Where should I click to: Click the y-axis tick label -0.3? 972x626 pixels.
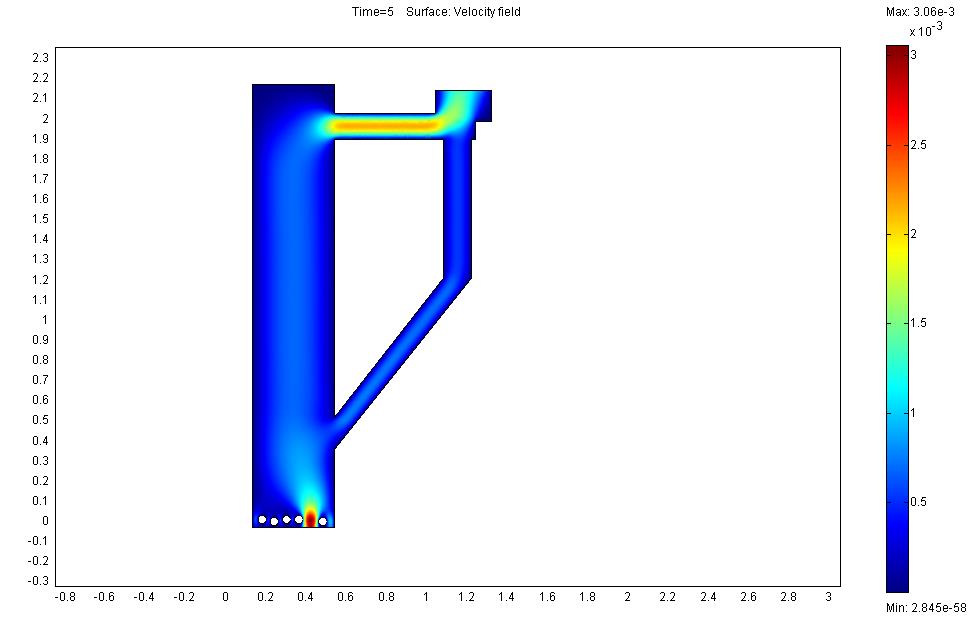point(39,581)
